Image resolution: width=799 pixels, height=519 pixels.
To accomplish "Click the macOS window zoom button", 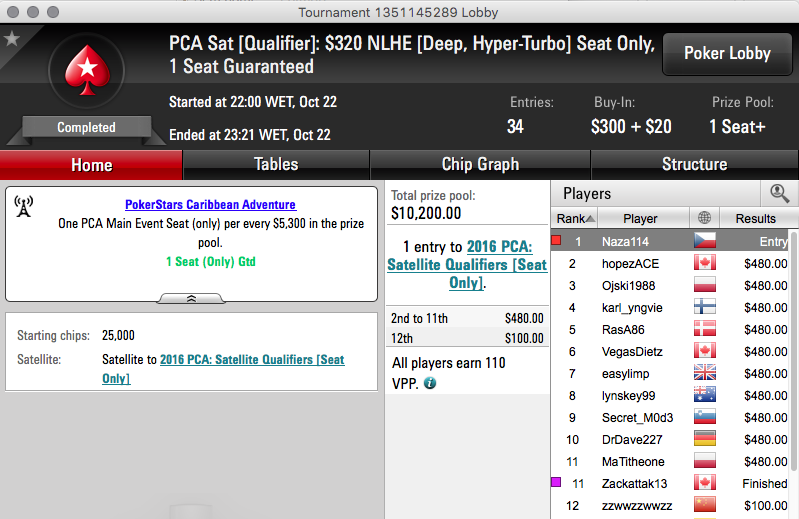I will pyautogui.click(x=53, y=12).
